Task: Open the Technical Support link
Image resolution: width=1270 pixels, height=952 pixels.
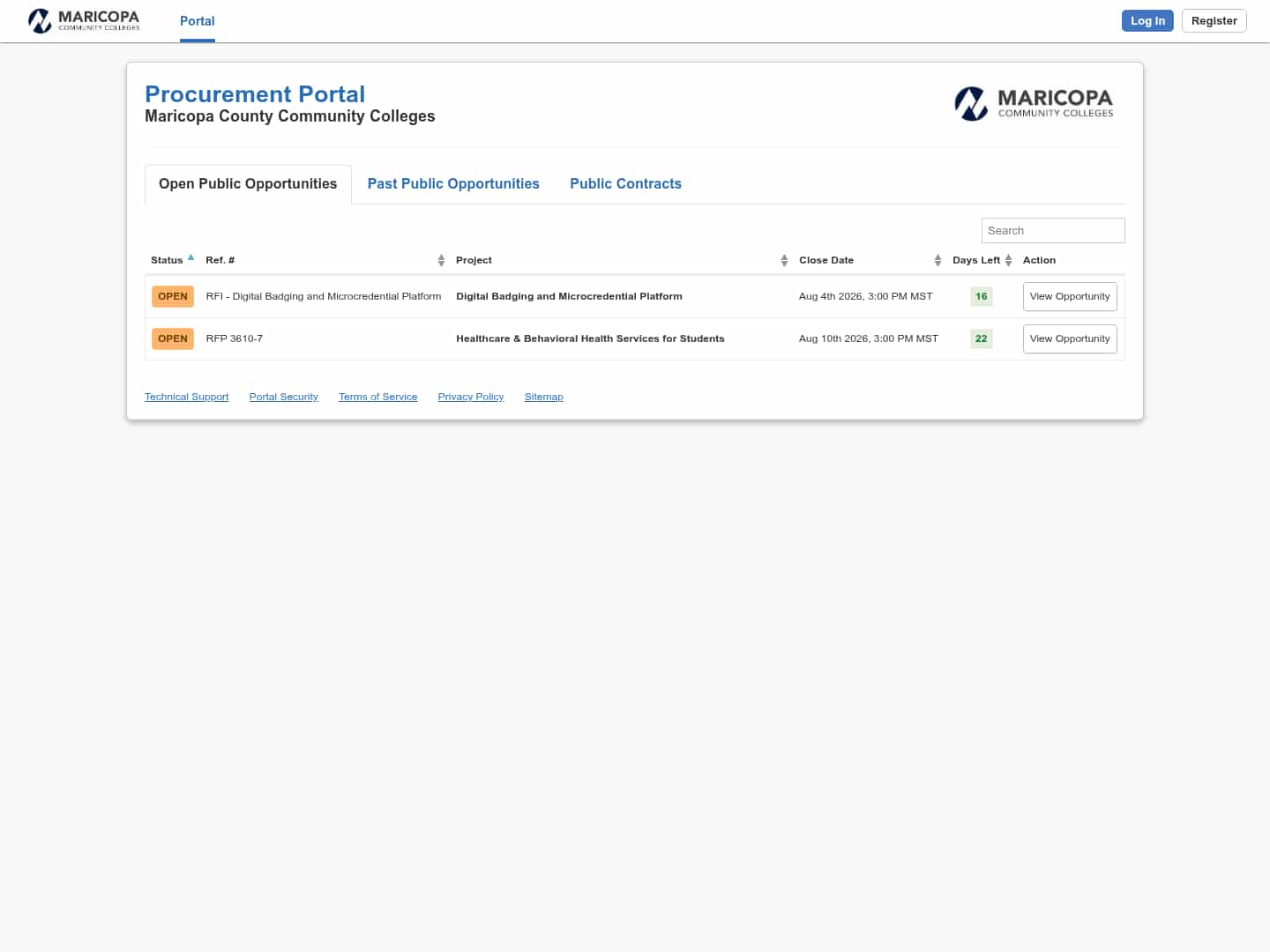Action: (187, 397)
